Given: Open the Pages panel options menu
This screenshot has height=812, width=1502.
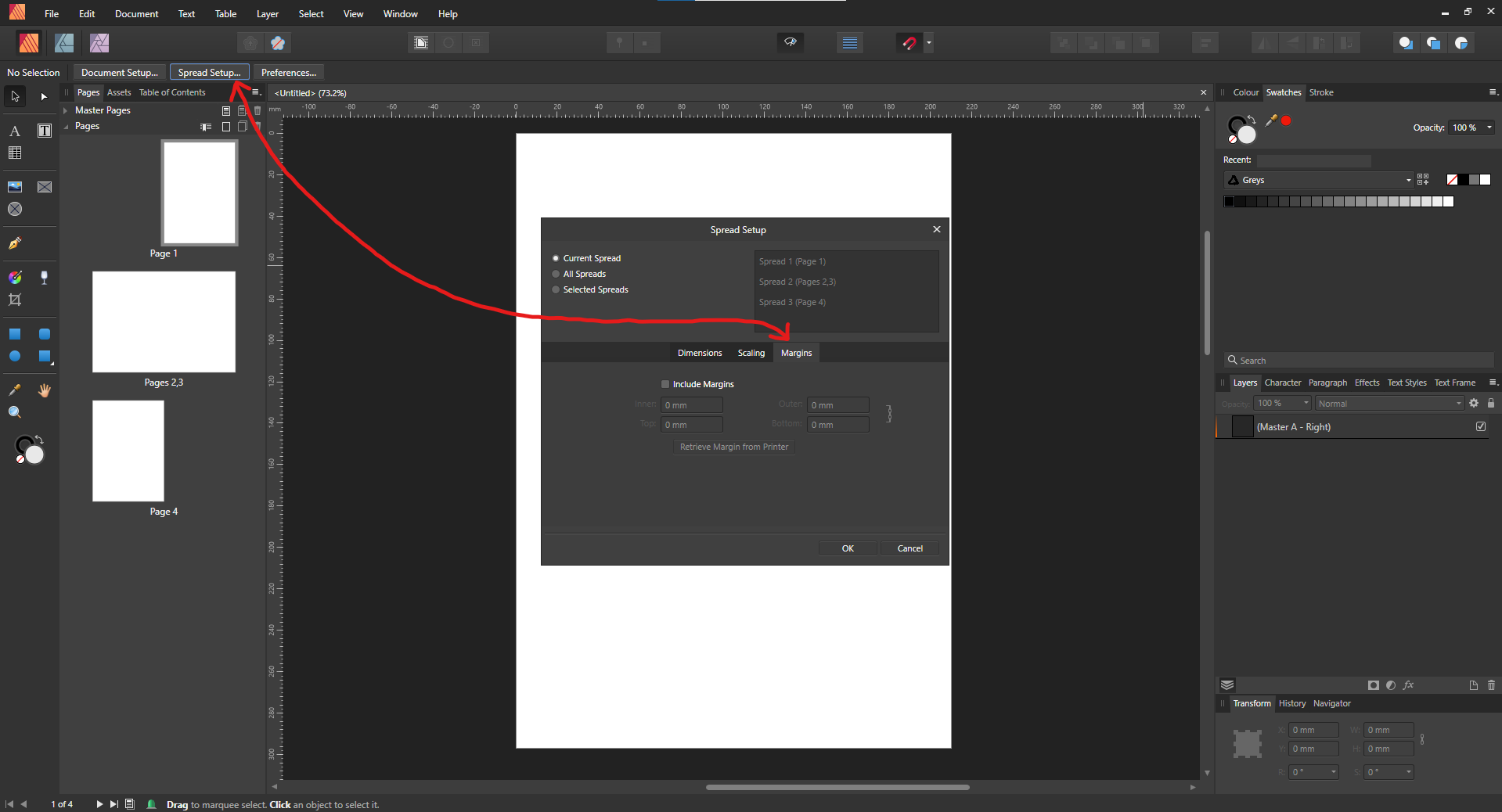Looking at the screenshot, I should click(x=255, y=92).
